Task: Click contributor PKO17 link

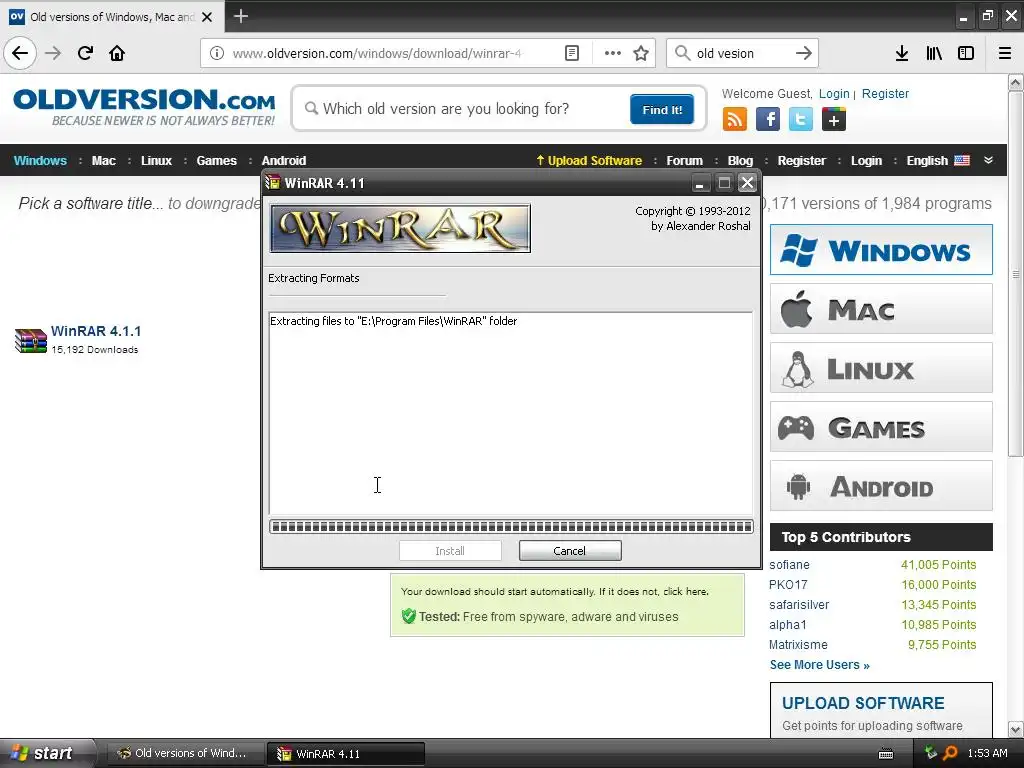Action: (x=788, y=584)
